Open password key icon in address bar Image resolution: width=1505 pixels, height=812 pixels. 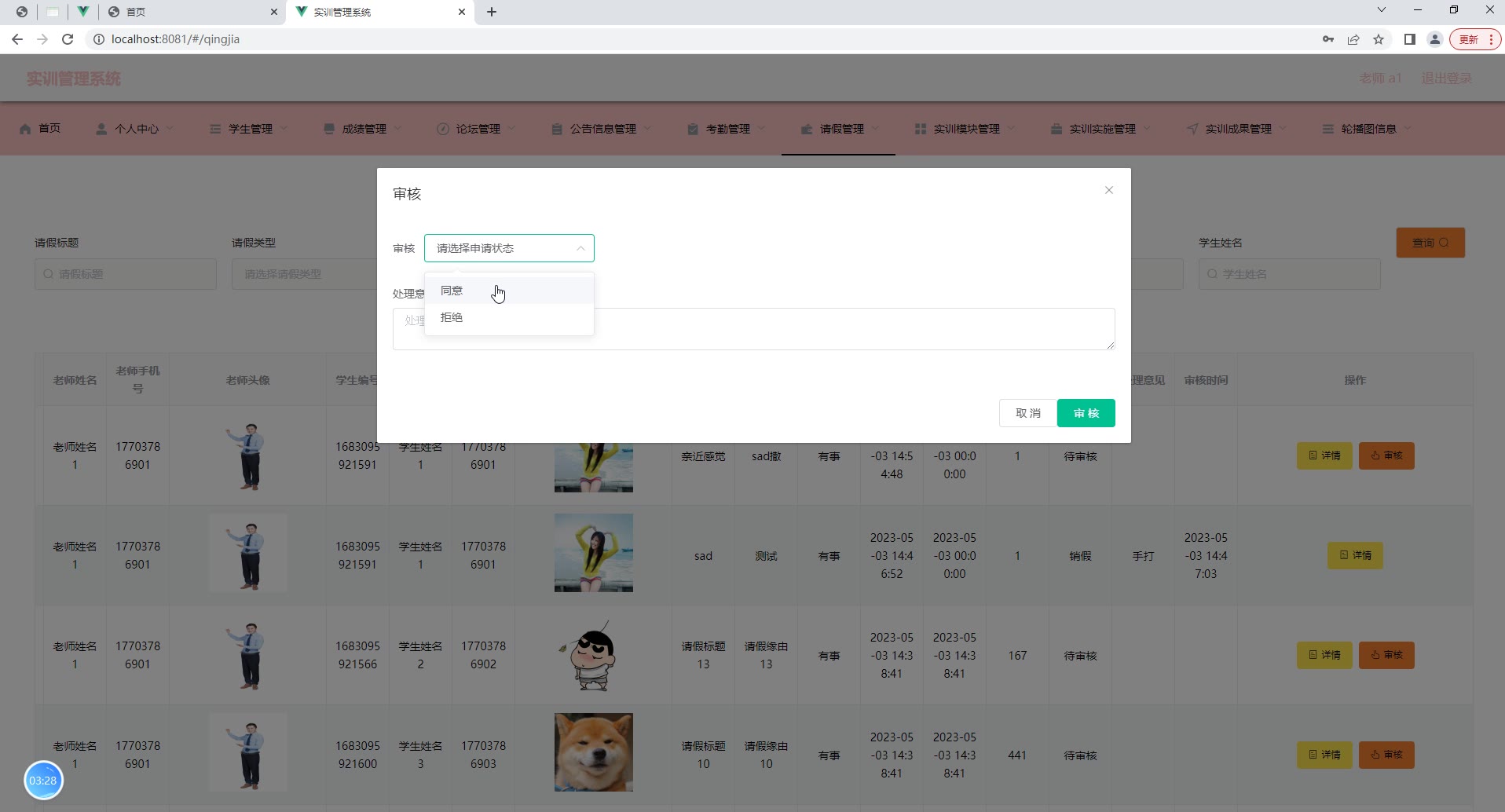click(1328, 39)
